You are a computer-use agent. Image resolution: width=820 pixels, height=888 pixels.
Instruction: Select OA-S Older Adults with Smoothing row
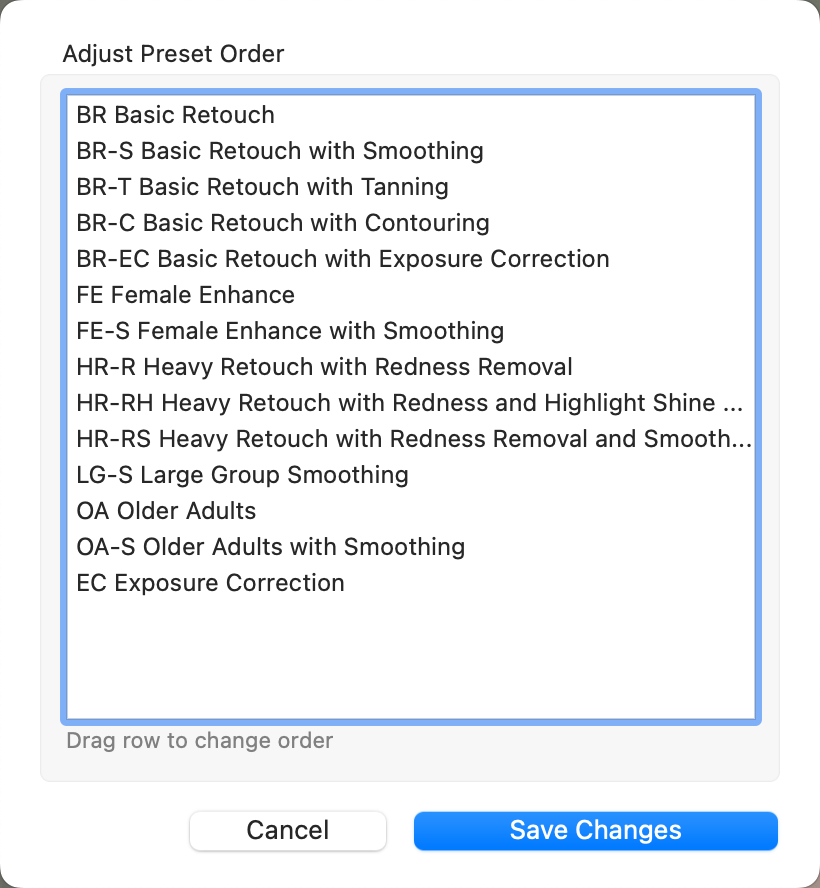[x=270, y=547]
